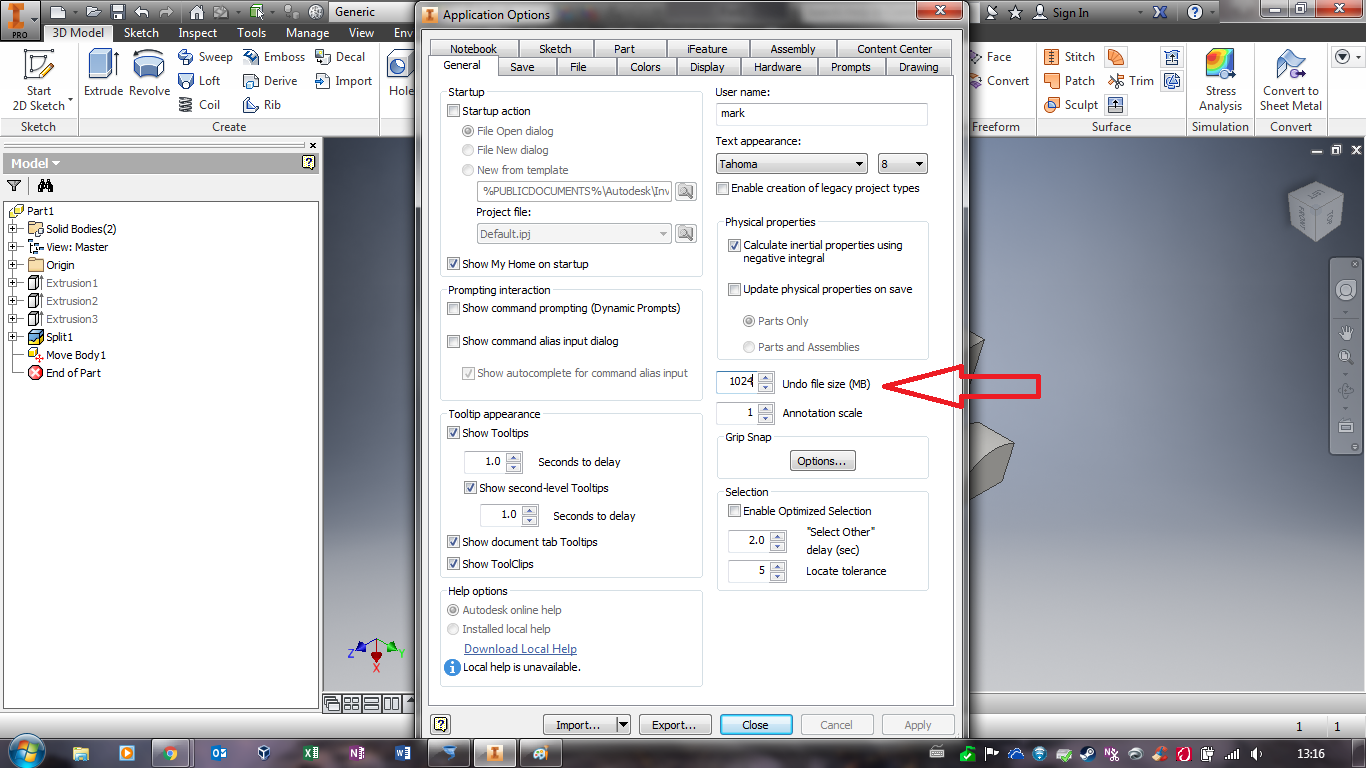
Task: Select the Trim surface tool
Action: tap(1131, 81)
